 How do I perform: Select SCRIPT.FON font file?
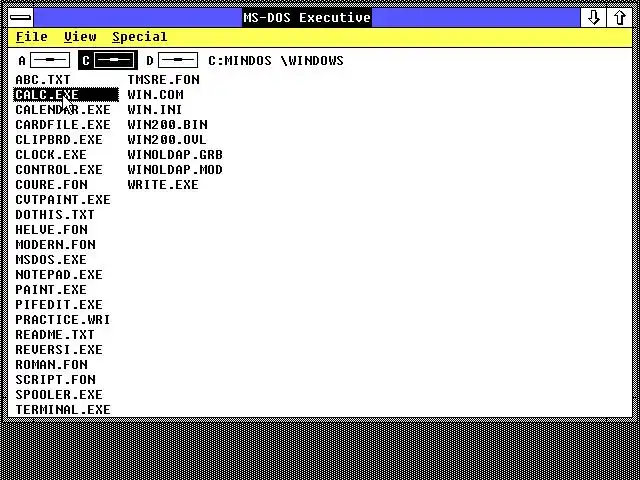(55, 380)
